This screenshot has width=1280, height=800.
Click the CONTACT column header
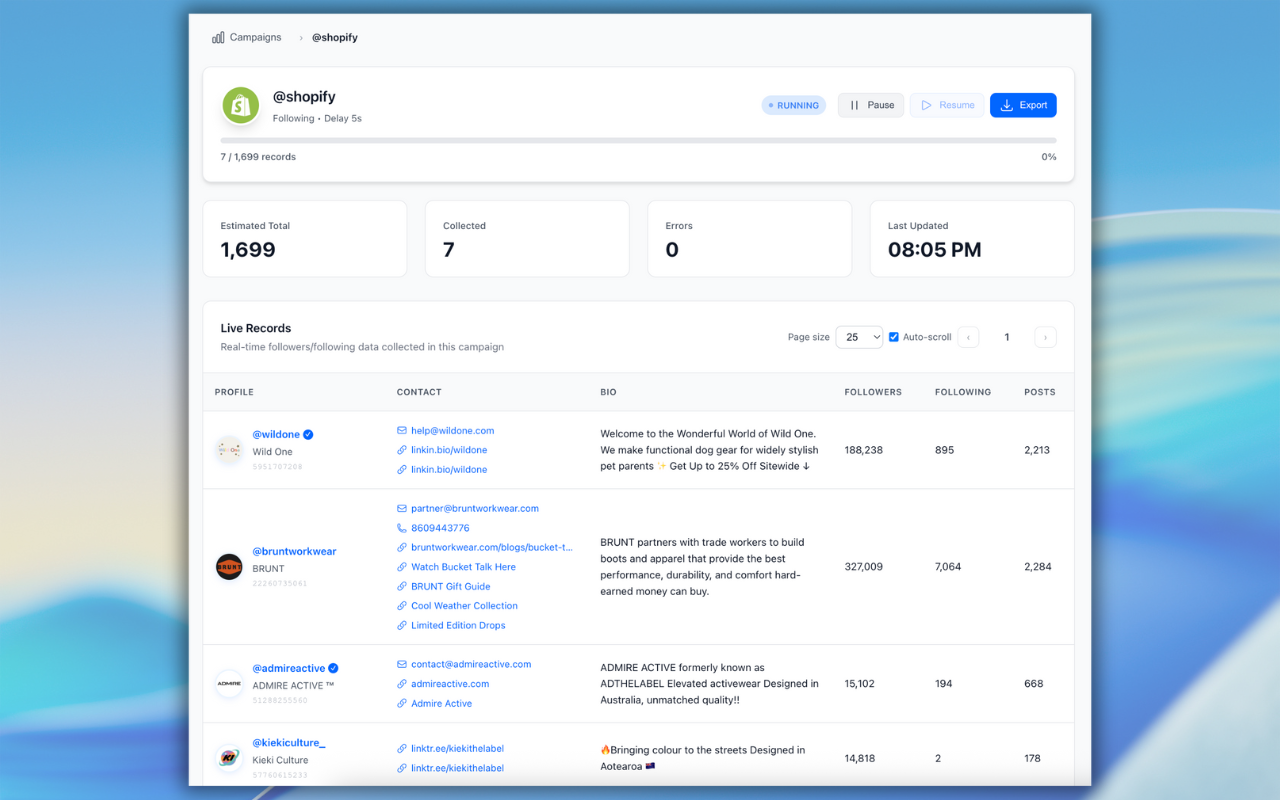419,392
